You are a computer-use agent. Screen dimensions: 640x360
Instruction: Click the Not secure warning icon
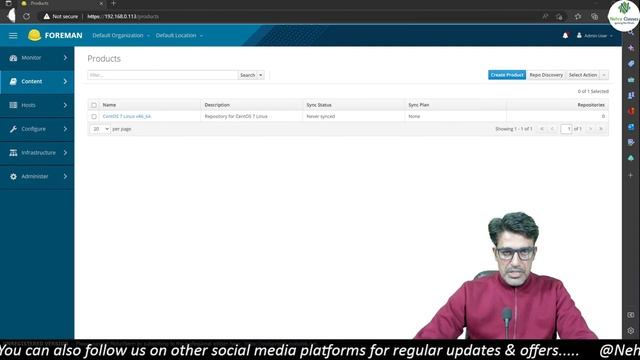[x=47, y=16]
